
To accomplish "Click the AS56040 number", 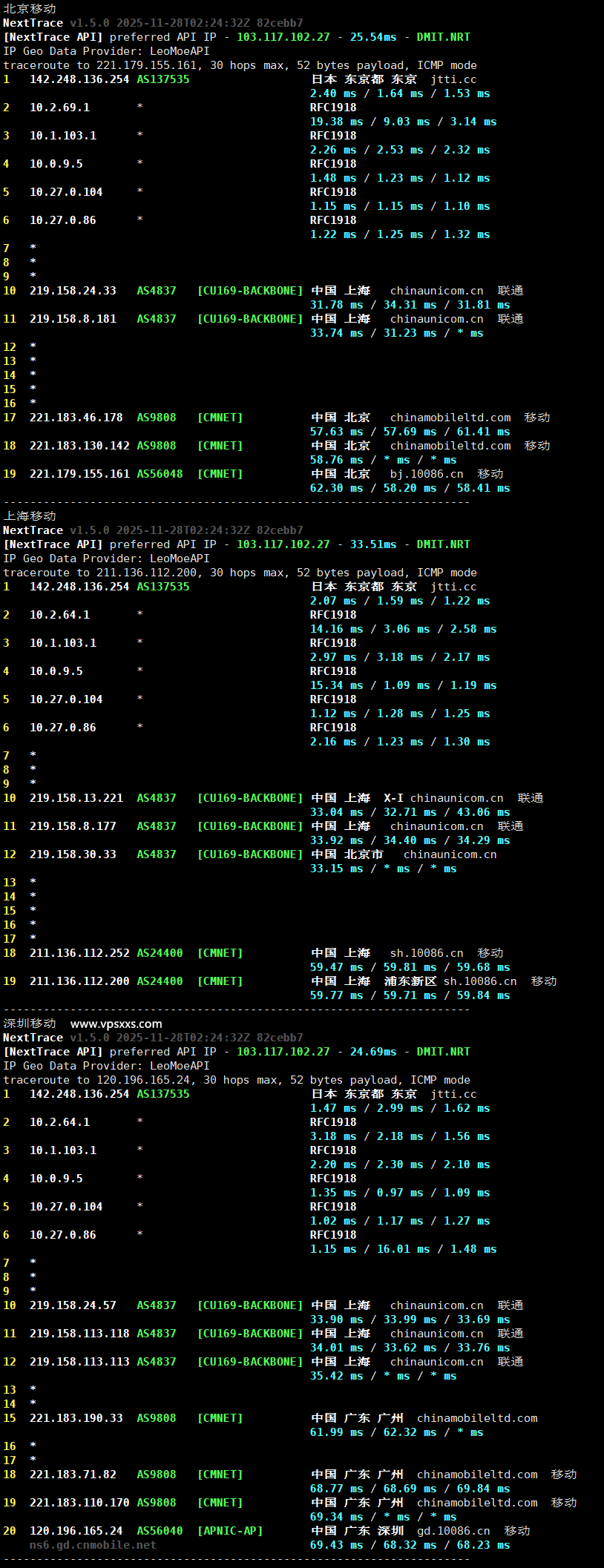I will [x=160, y=1531].
